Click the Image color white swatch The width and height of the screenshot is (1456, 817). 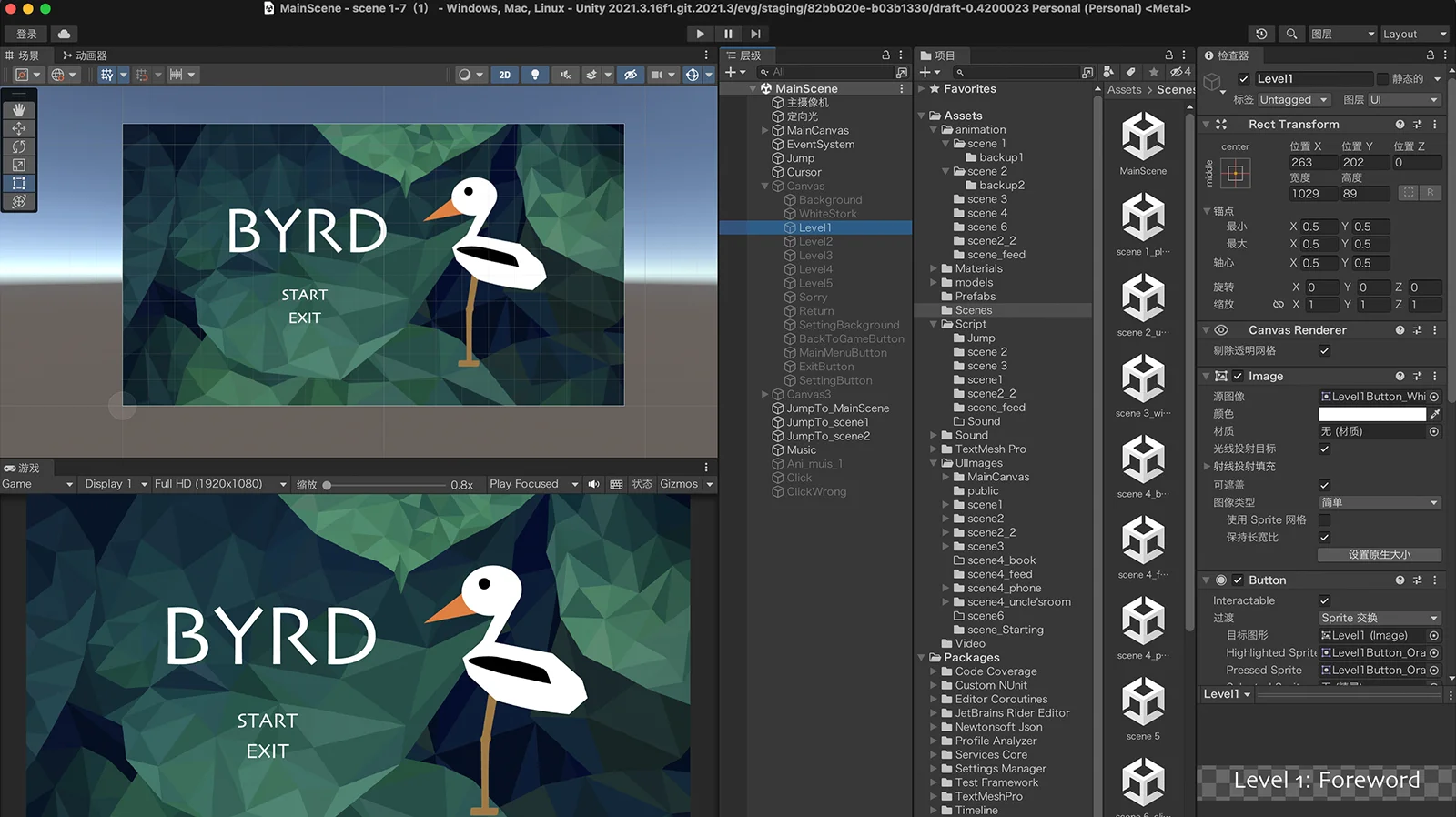pos(1372,414)
